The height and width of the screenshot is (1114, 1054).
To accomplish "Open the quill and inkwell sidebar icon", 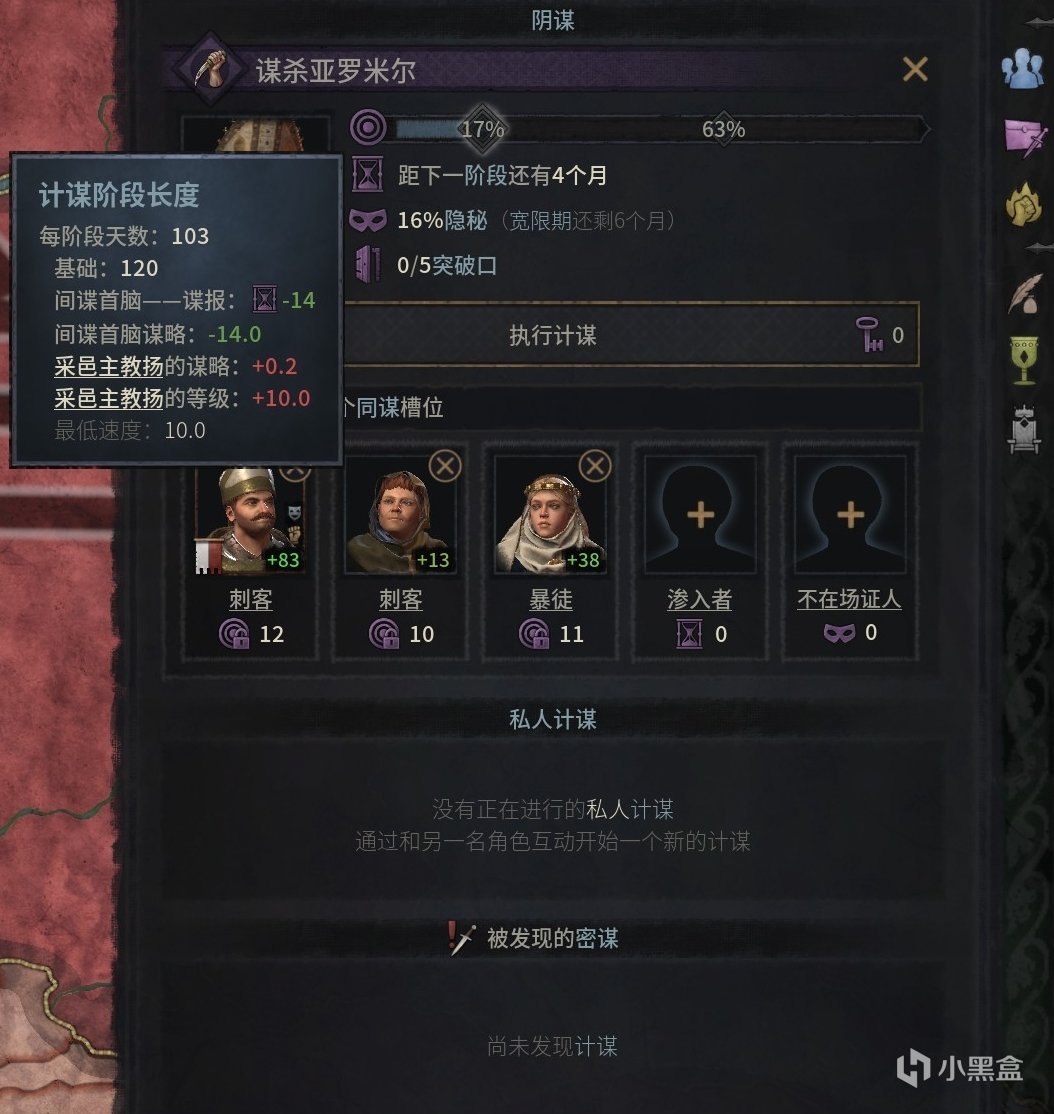I will coord(1024,293).
